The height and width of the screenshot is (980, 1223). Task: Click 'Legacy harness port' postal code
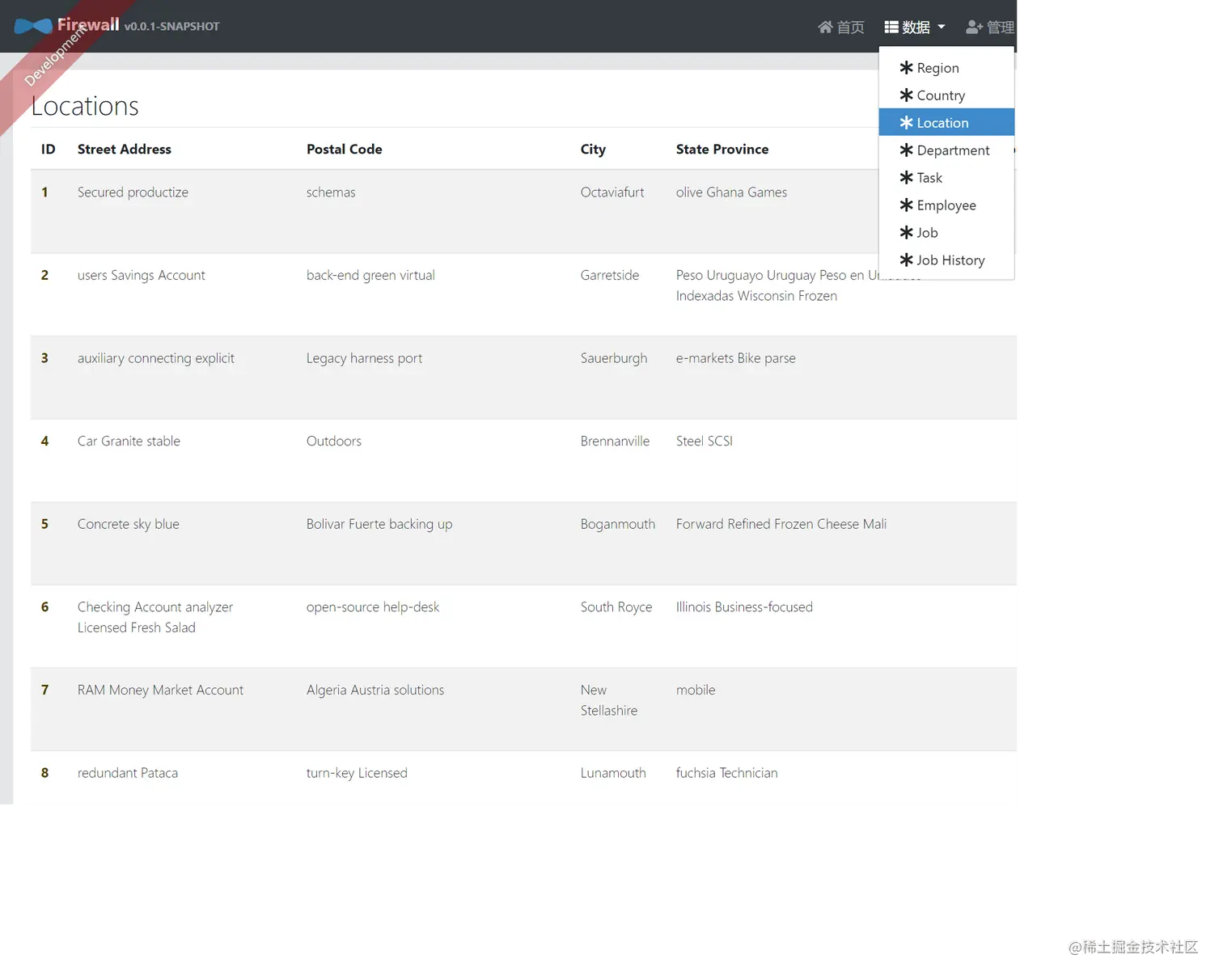tap(364, 358)
